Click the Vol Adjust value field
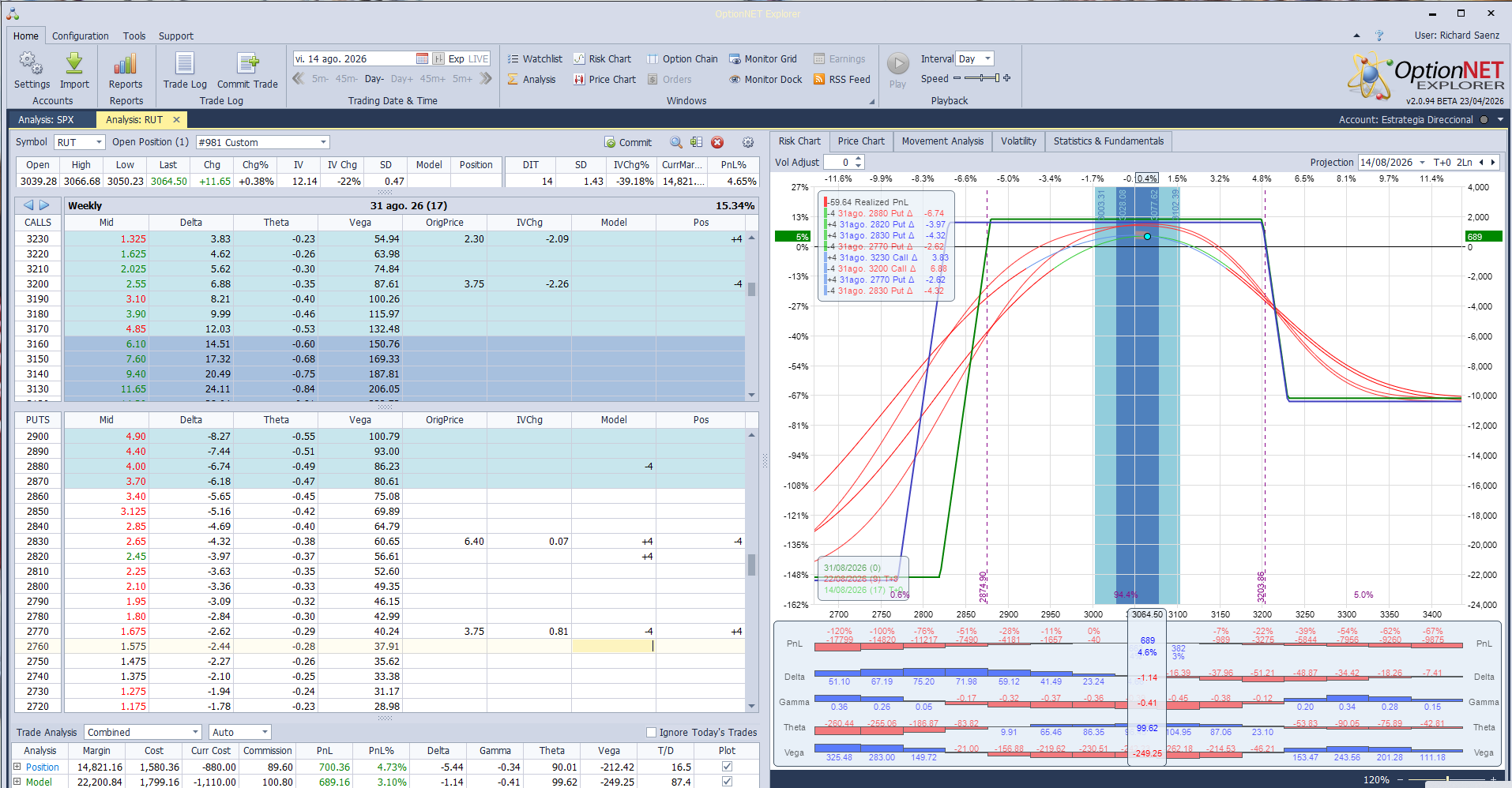This screenshot has width=1512, height=788. pos(838,162)
